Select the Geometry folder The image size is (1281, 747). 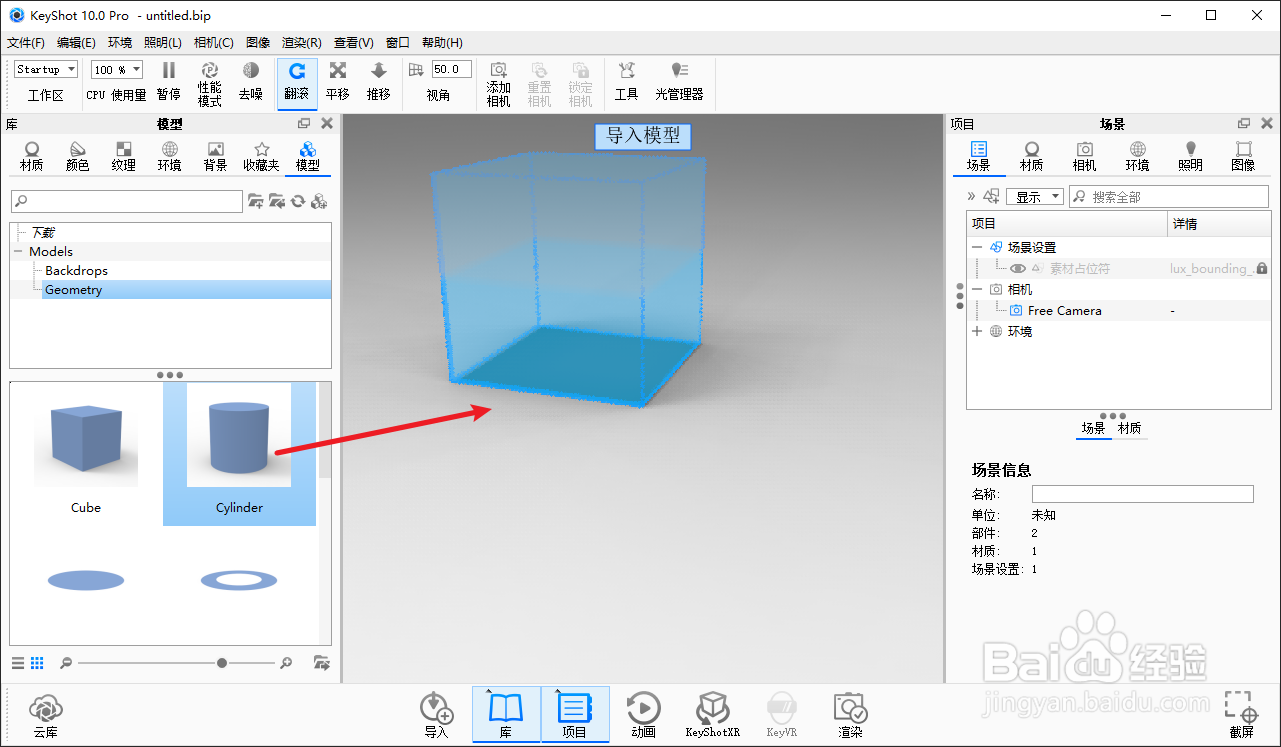click(x=73, y=290)
